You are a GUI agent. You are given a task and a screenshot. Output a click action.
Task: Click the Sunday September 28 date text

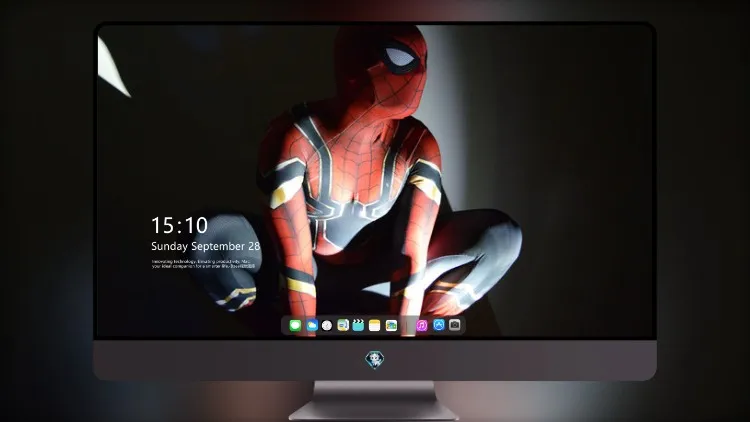pyautogui.click(x=205, y=246)
